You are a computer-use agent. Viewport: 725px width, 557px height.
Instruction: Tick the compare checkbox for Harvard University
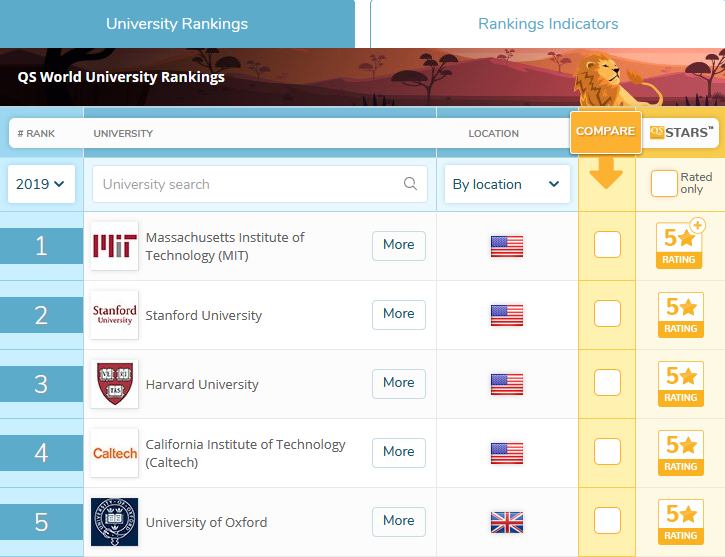[607, 382]
